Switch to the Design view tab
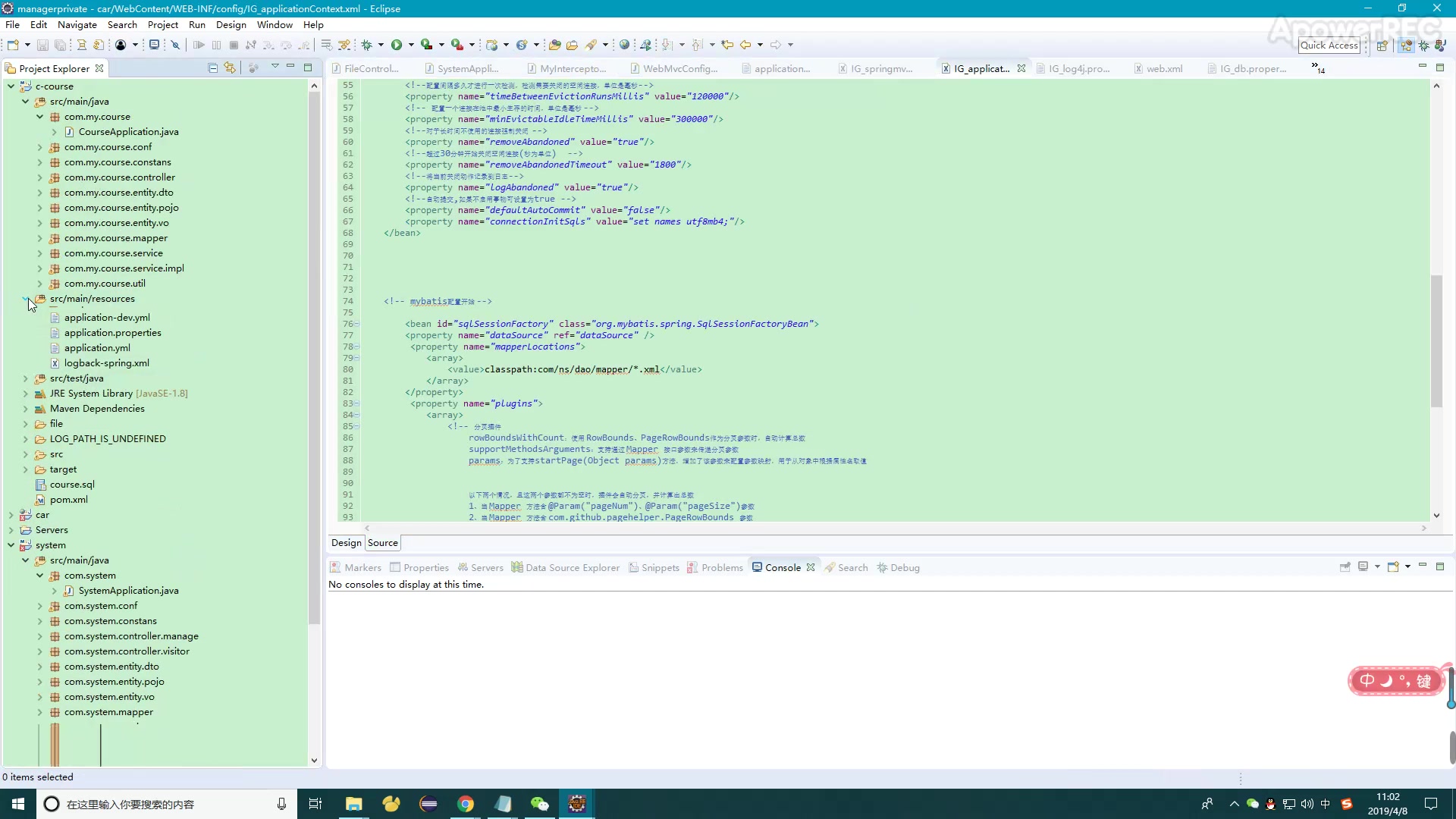Viewport: 1456px width, 819px height. (x=346, y=543)
